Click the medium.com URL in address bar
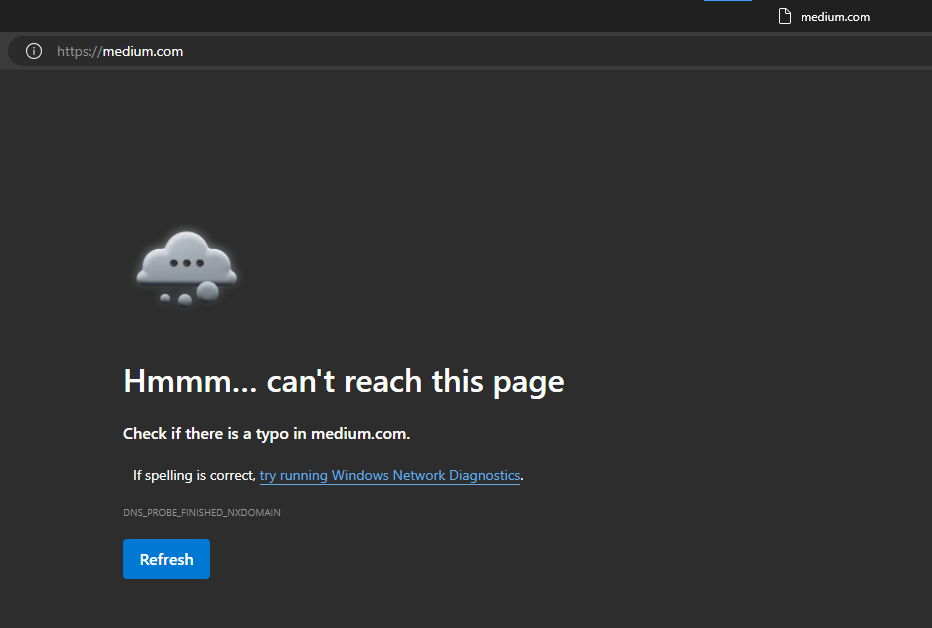 click(120, 52)
